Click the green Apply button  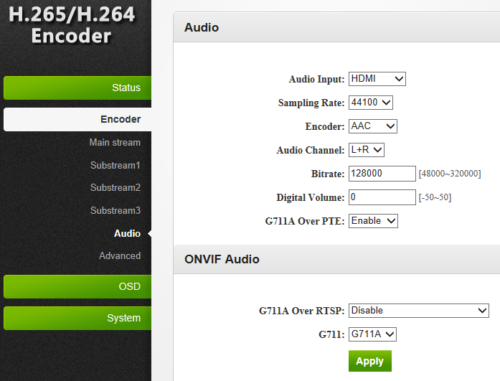(370, 361)
